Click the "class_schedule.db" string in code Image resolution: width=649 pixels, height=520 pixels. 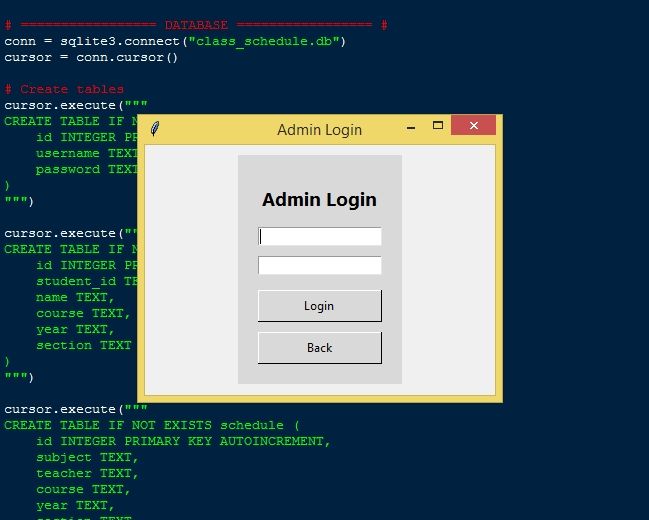[x=267, y=41]
